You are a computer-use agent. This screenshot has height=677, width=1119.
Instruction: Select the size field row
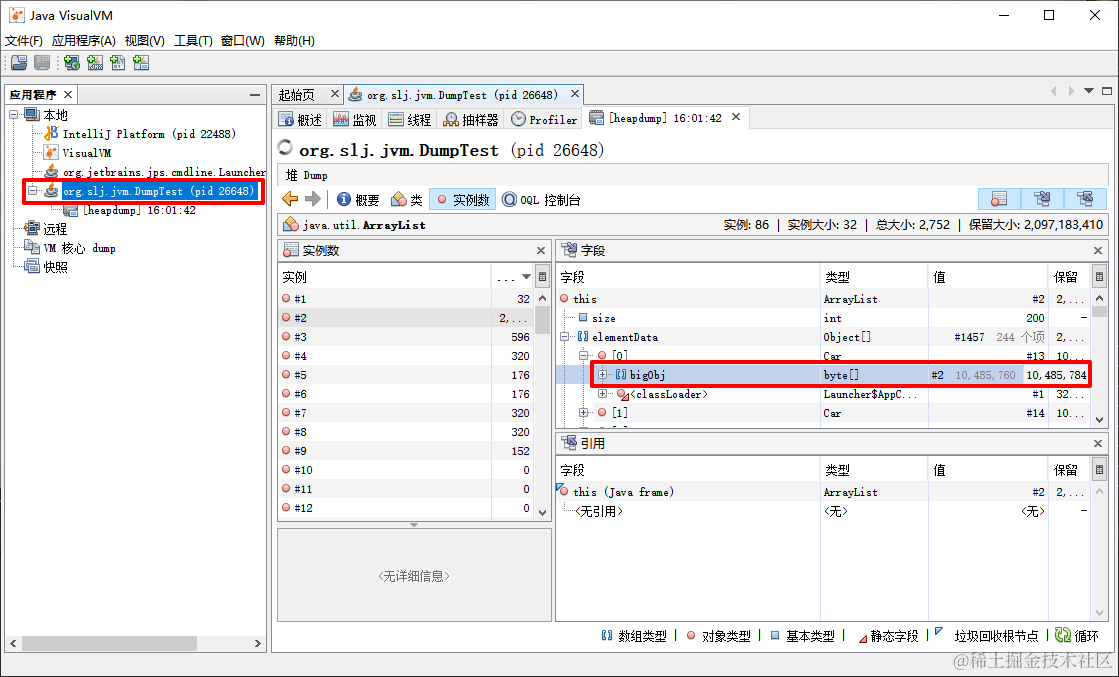824,317
